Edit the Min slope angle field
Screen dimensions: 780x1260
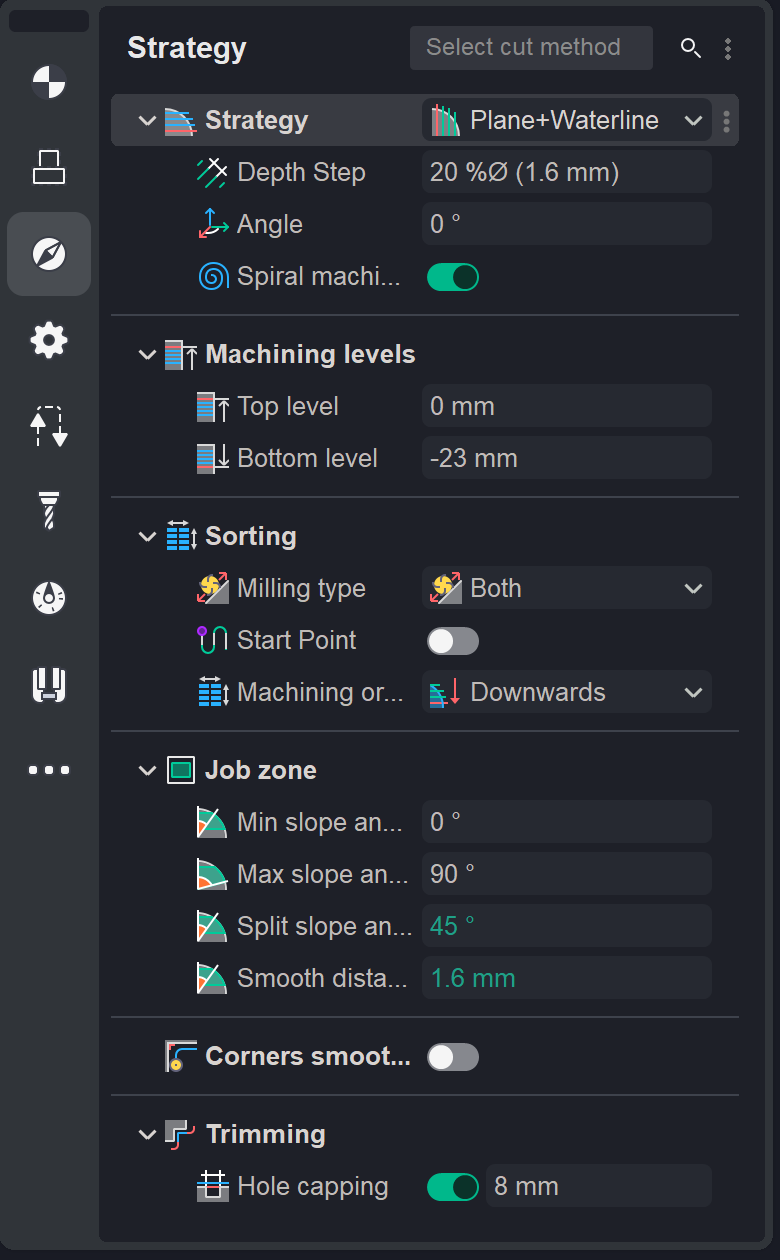[567, 822]
